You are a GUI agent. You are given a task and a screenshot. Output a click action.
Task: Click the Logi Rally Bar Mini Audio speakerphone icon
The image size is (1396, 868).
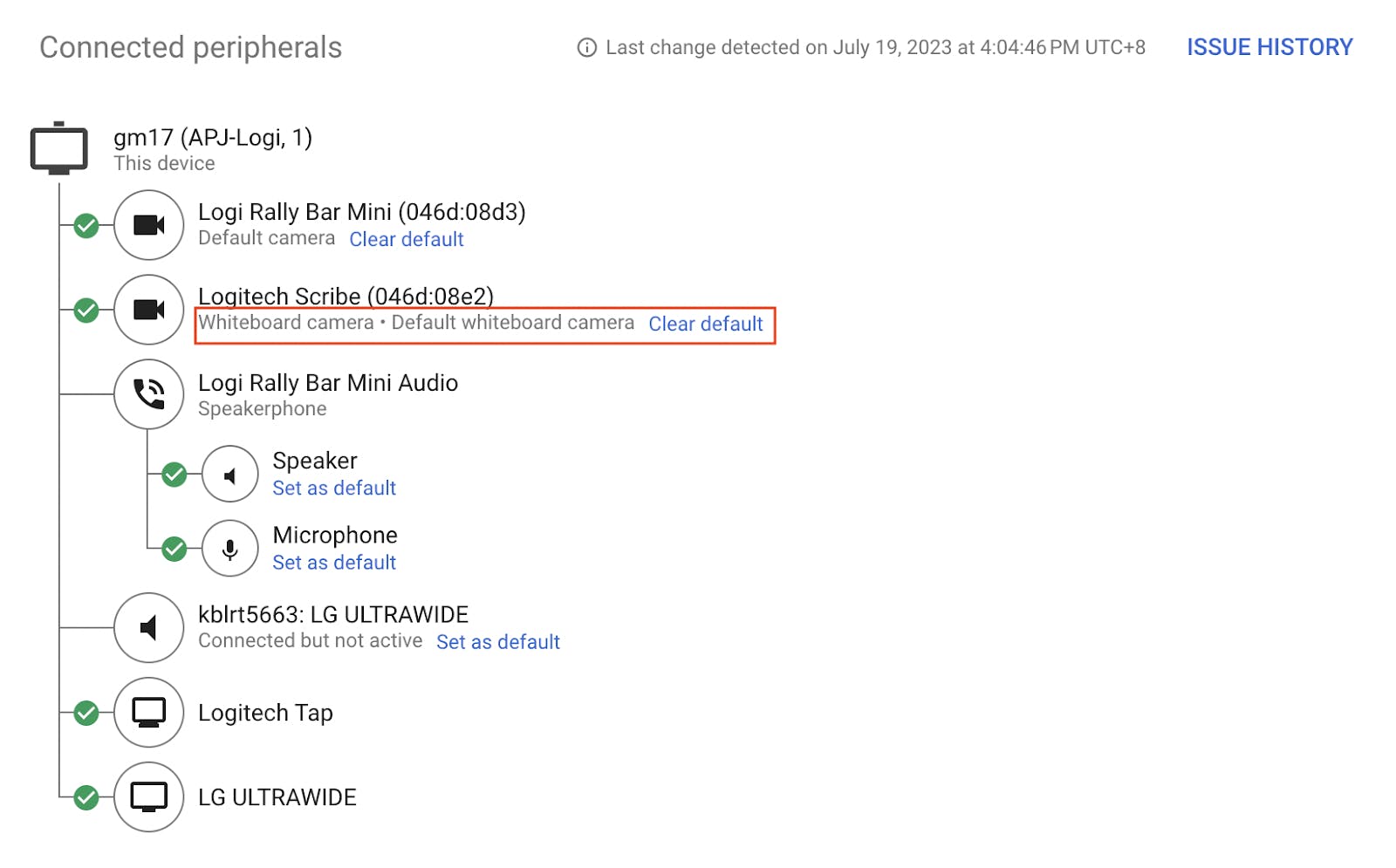[x=149, y=394]
